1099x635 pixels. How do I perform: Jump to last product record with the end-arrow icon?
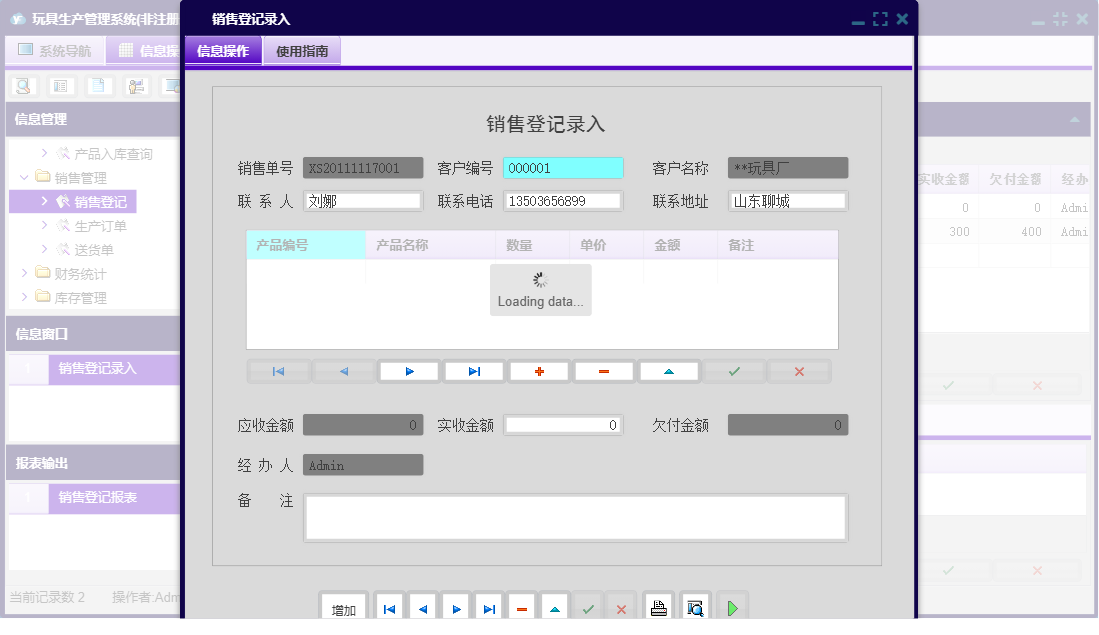click(x=473, y=370)
